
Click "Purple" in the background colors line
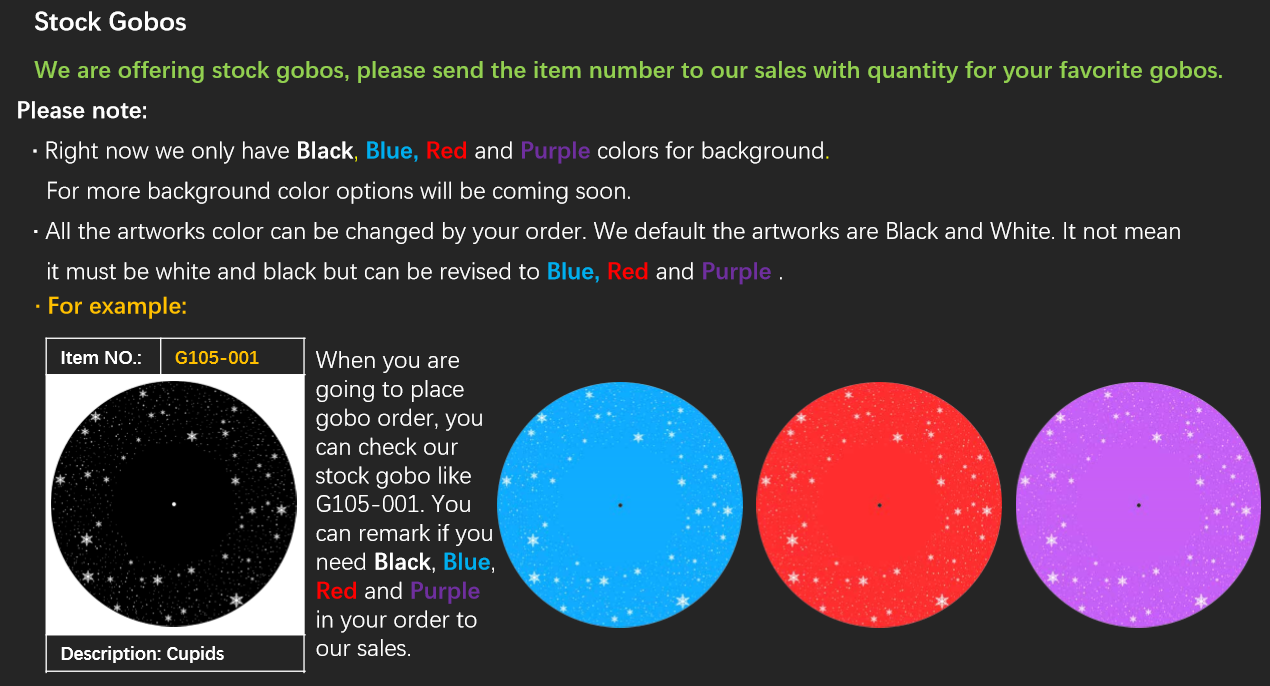pyautogui.click(x=555, y=151)
